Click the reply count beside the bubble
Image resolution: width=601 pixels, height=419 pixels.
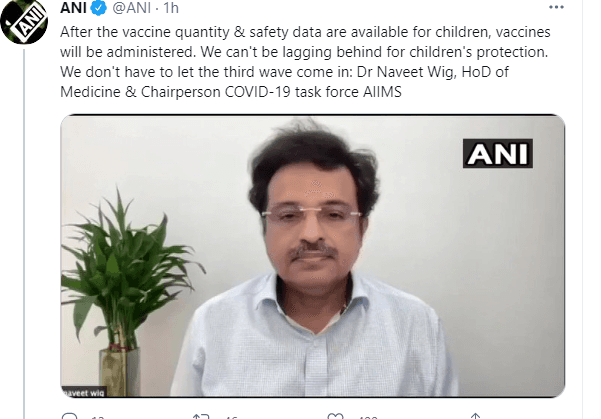[x=98, y=417]
